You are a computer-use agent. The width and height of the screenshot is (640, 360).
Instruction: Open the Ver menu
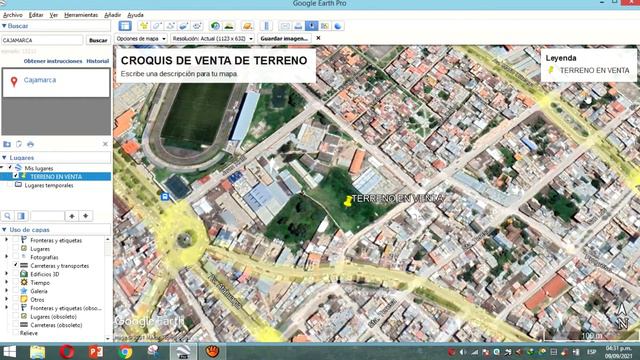[x=53, y=15]
